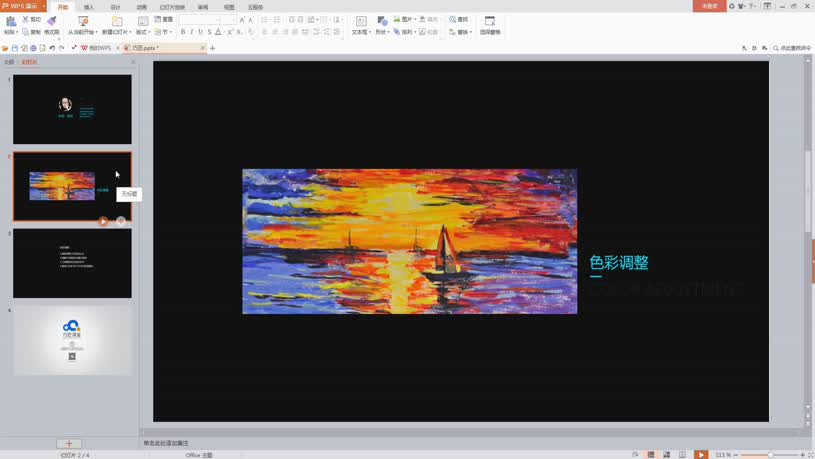Screen dimensions: 815x459
Task: Select slide 1 thumbnail
Action: (72, 109)
